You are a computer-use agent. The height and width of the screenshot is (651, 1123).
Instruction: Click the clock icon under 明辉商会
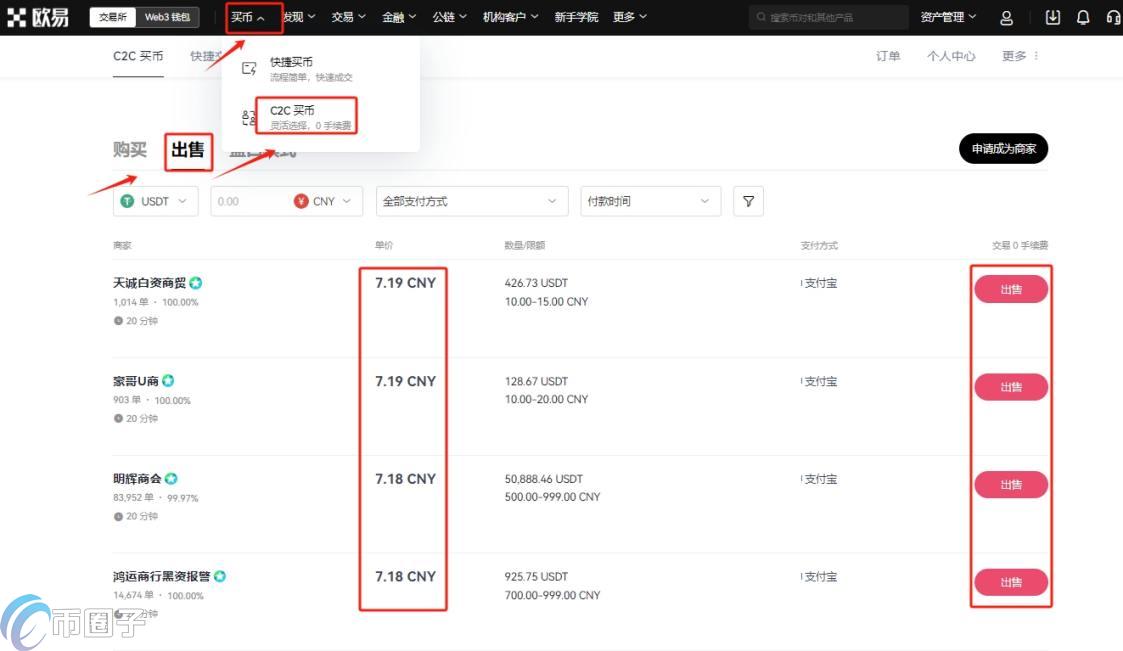tap(118, 516)
